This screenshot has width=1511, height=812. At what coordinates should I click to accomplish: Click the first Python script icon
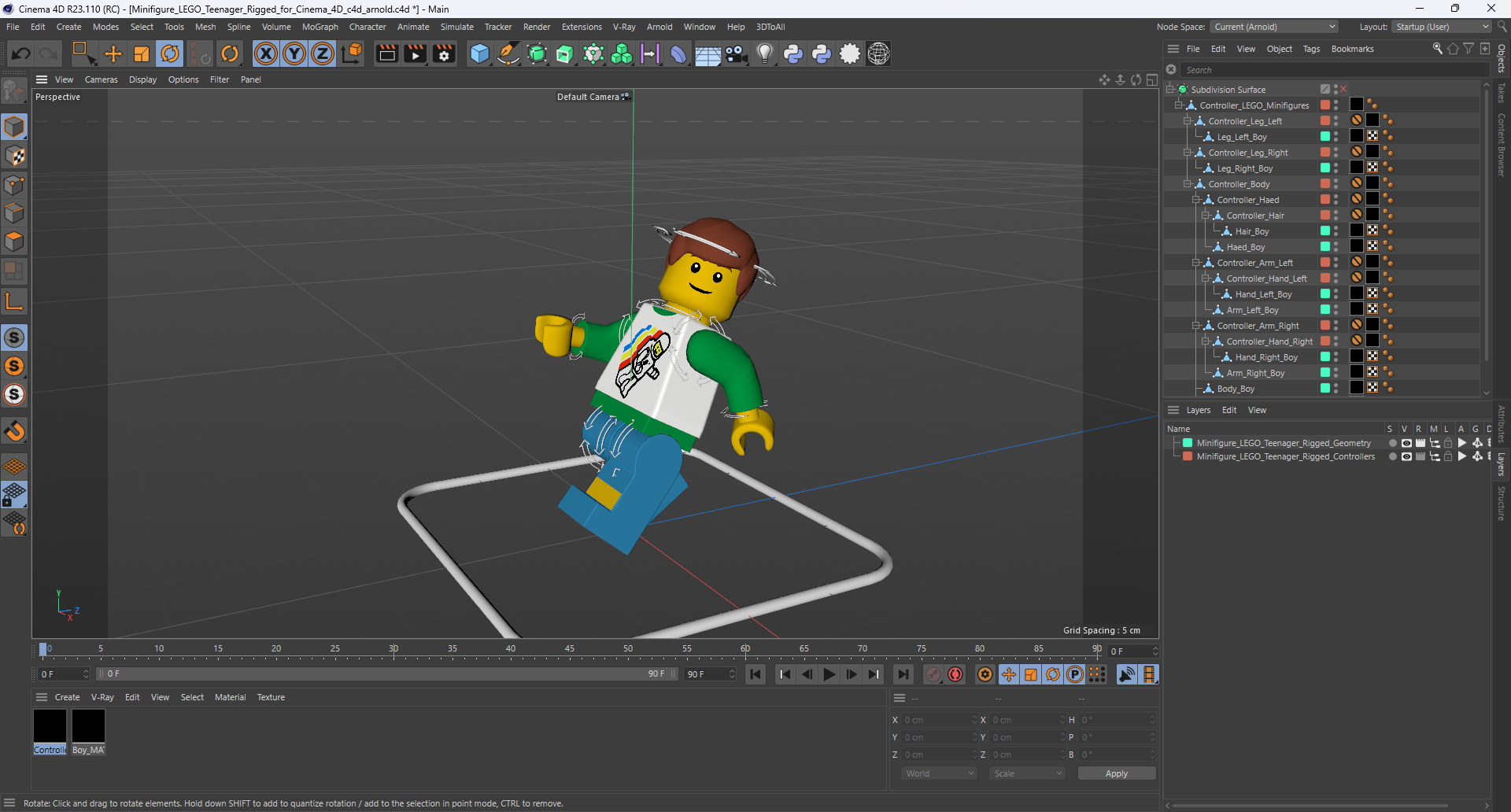click(x=793, y=54)
